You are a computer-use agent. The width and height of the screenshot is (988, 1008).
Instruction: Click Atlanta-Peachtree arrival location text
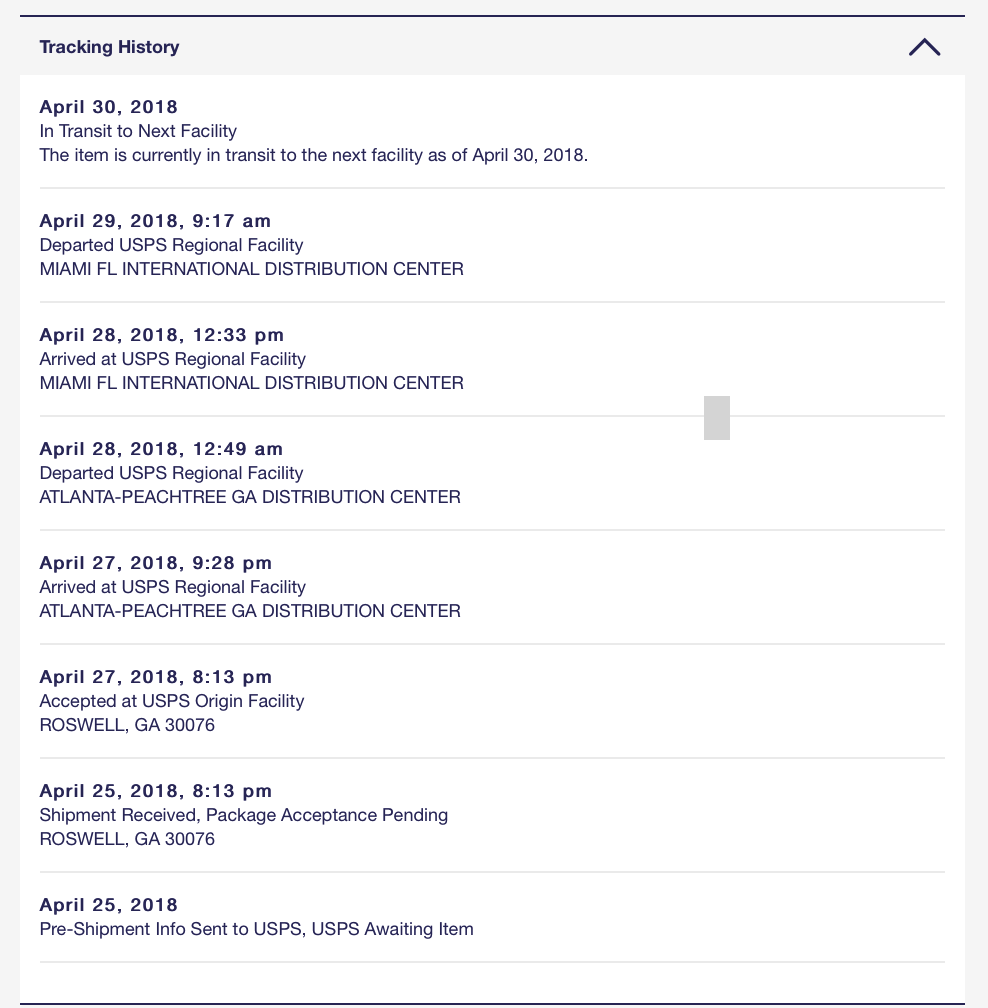click(x=250, y=611)
